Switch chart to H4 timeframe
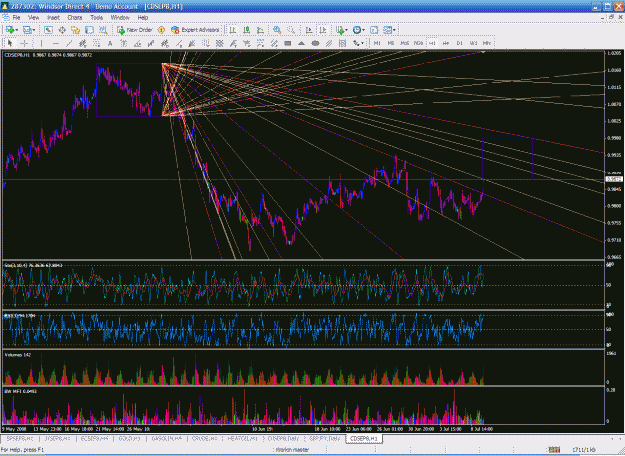The height and width of the screenshot is (456, 625). pyautogui.click(x=446, y=43)
